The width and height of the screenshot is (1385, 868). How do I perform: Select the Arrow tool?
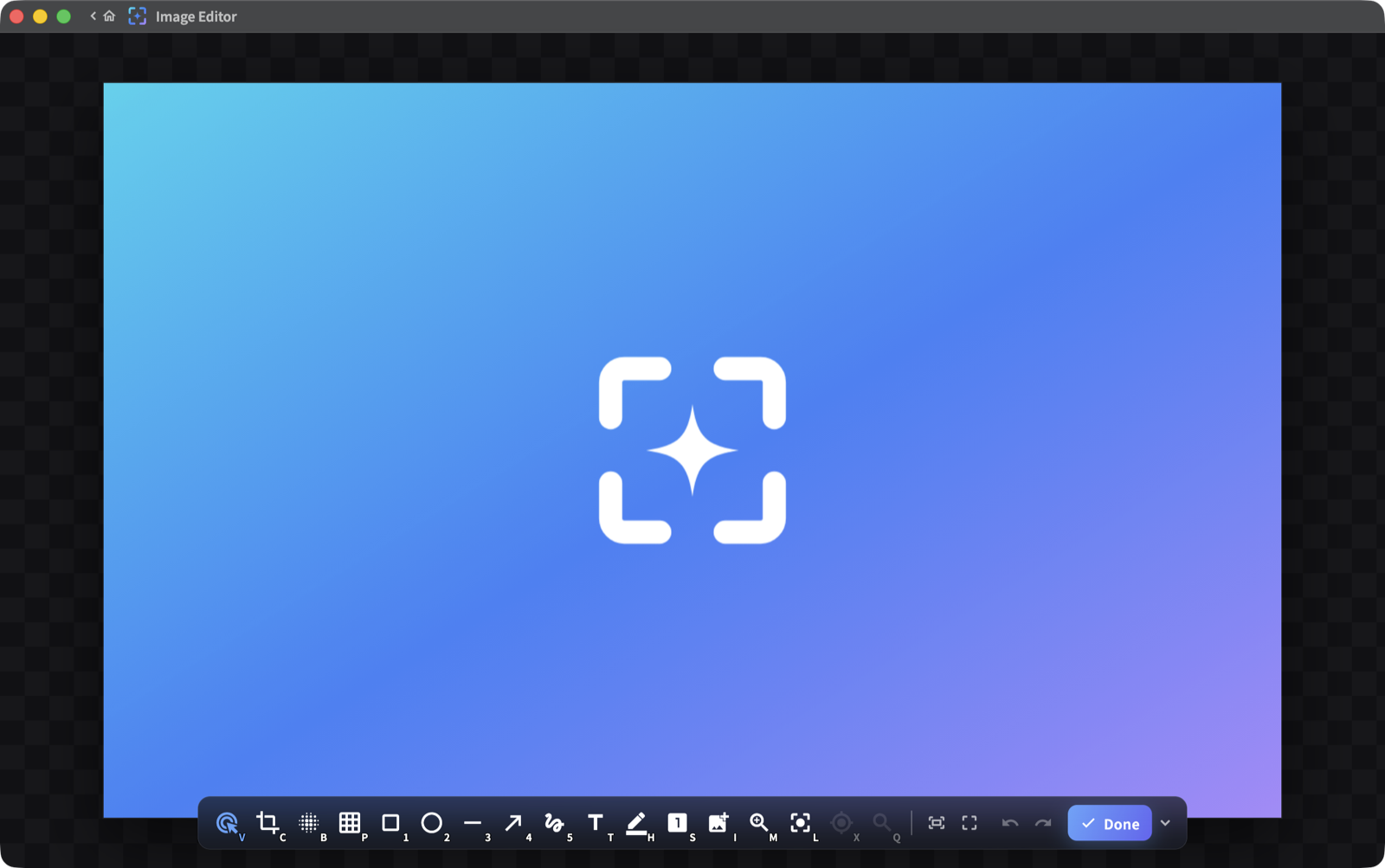[x=513, y=823]
